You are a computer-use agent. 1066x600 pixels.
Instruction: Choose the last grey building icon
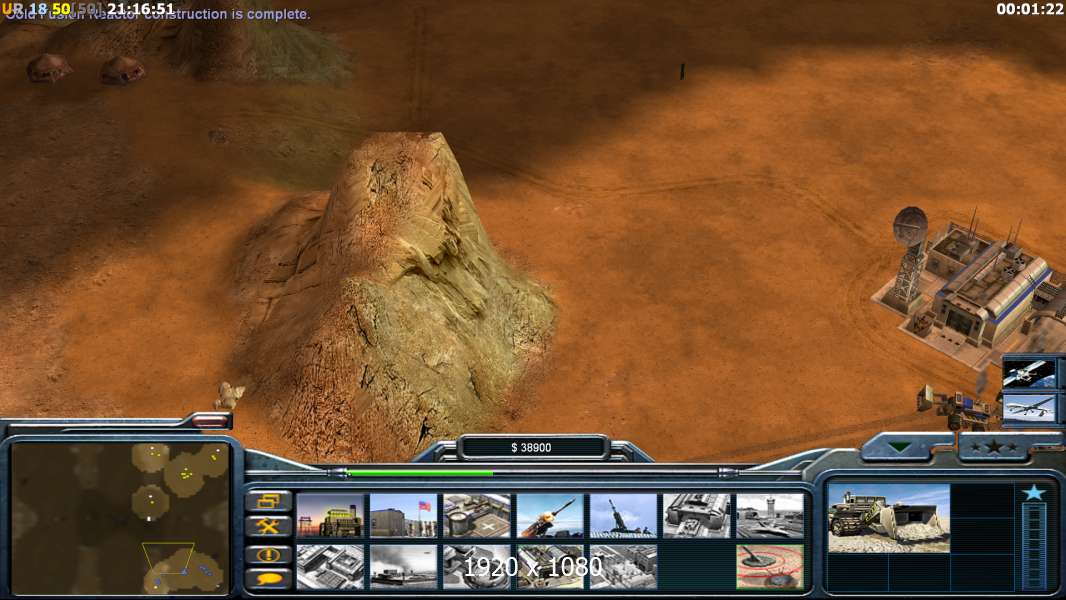(x=623, y=566)
